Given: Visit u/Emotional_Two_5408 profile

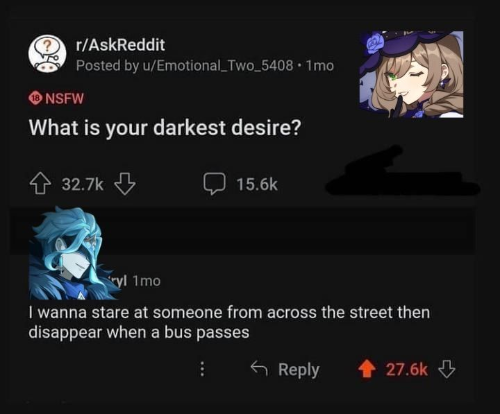Looking at the screenshot, I should tap(218, 65).
